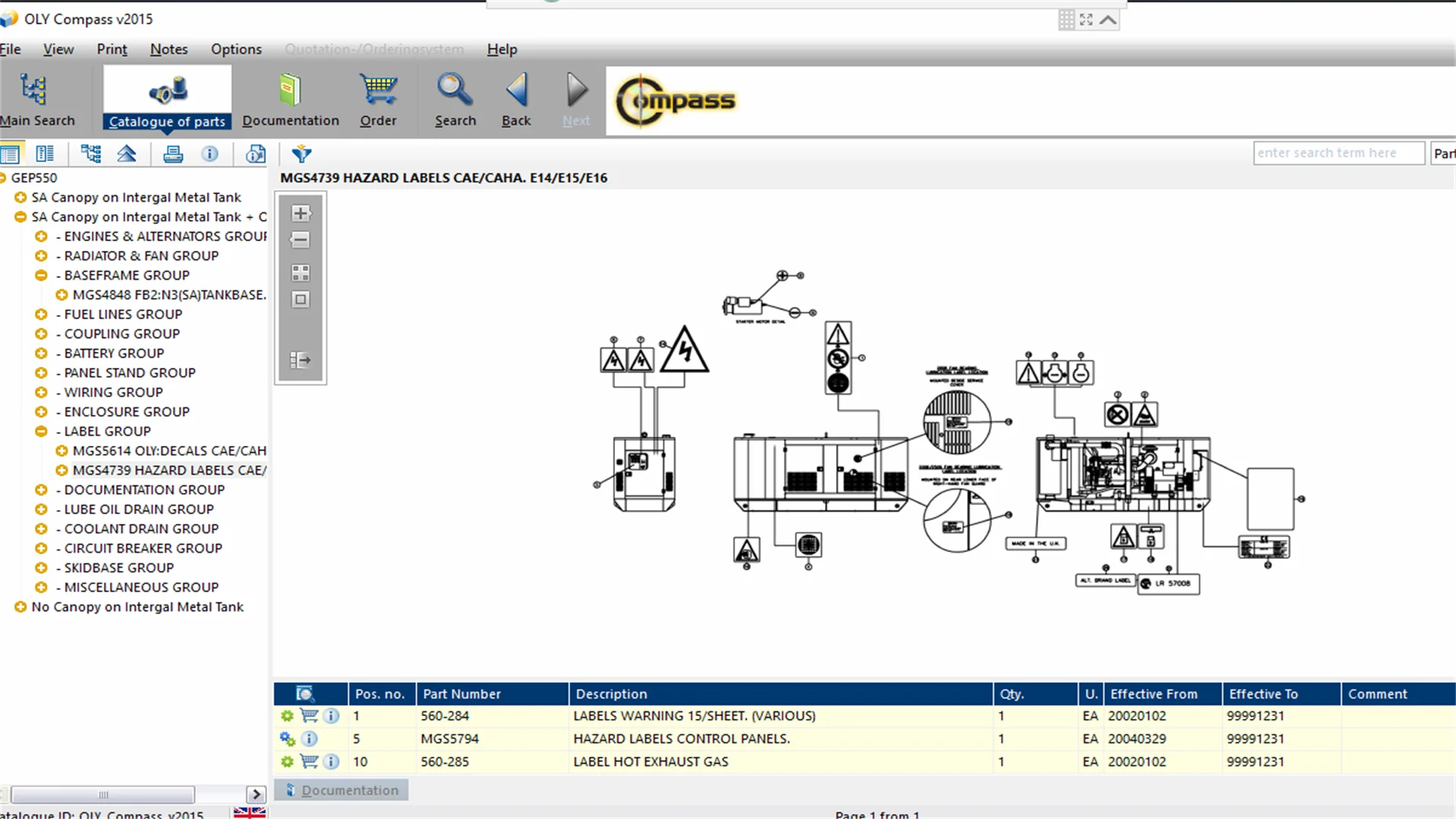The image size is (1456, 819).
Task: Click the tree panel horizontal scrollbar thumb
Action: tap(102, 795)
